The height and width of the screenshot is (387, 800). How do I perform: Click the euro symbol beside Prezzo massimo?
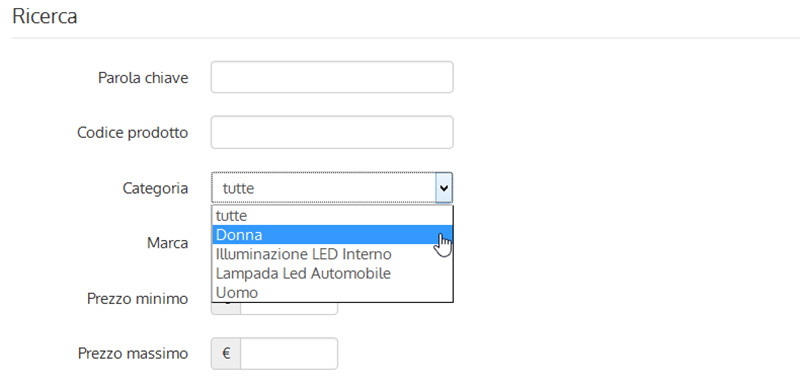[x=226, y=353]
